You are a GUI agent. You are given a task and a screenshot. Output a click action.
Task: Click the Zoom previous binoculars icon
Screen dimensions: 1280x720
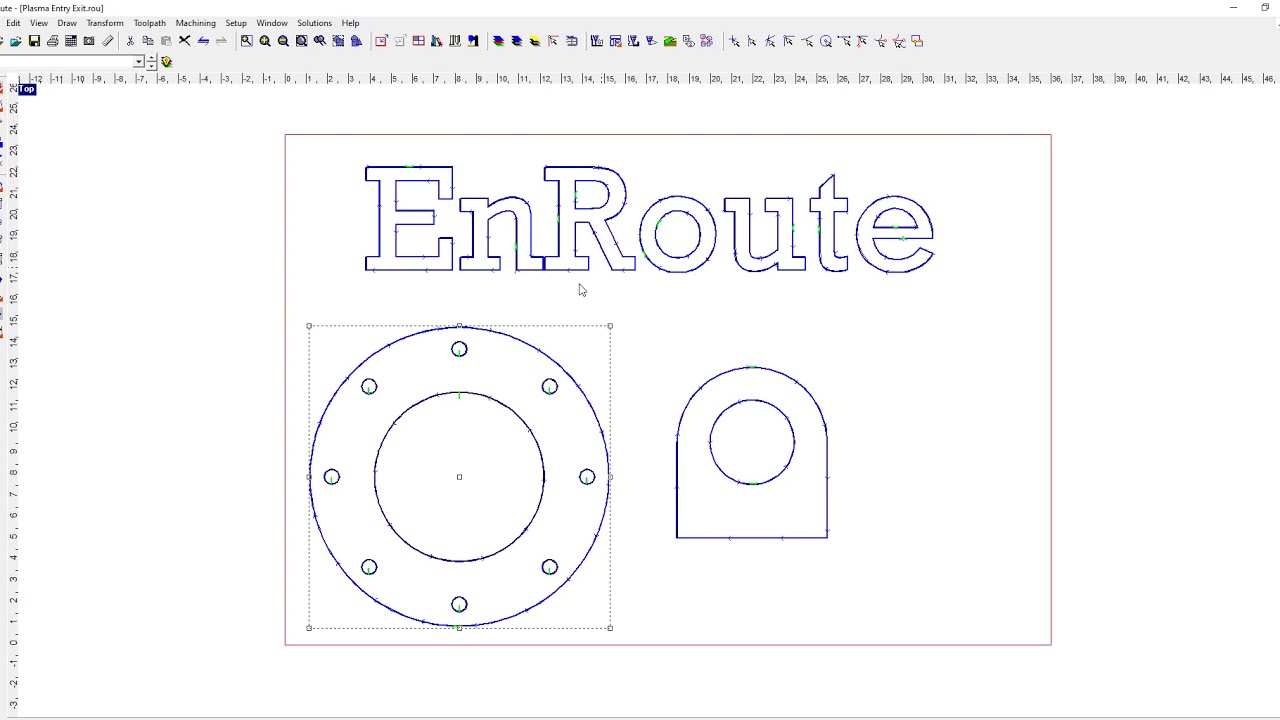[x=320, y=41]
